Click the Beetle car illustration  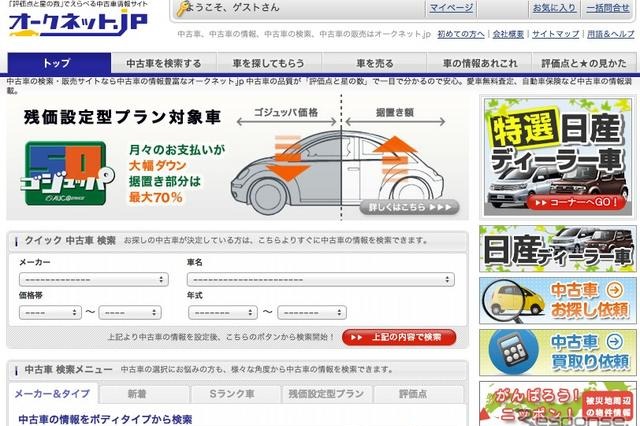click(x=338, y=173)
